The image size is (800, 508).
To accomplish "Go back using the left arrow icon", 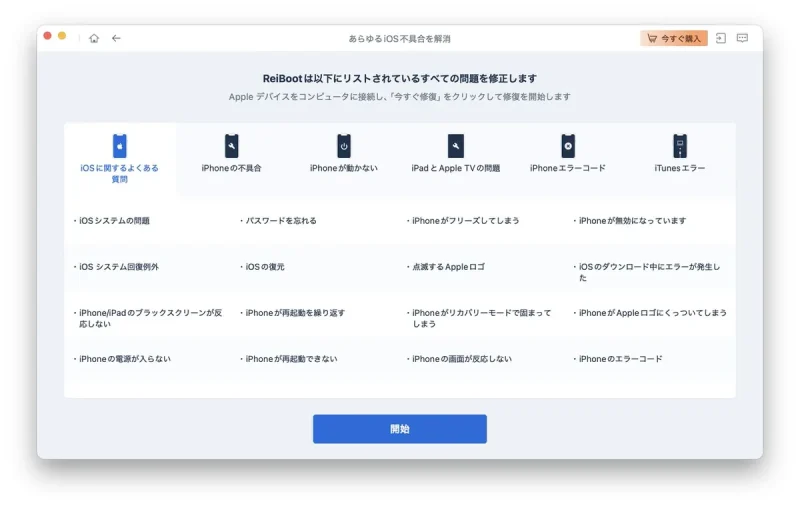I will click(116, 38).
